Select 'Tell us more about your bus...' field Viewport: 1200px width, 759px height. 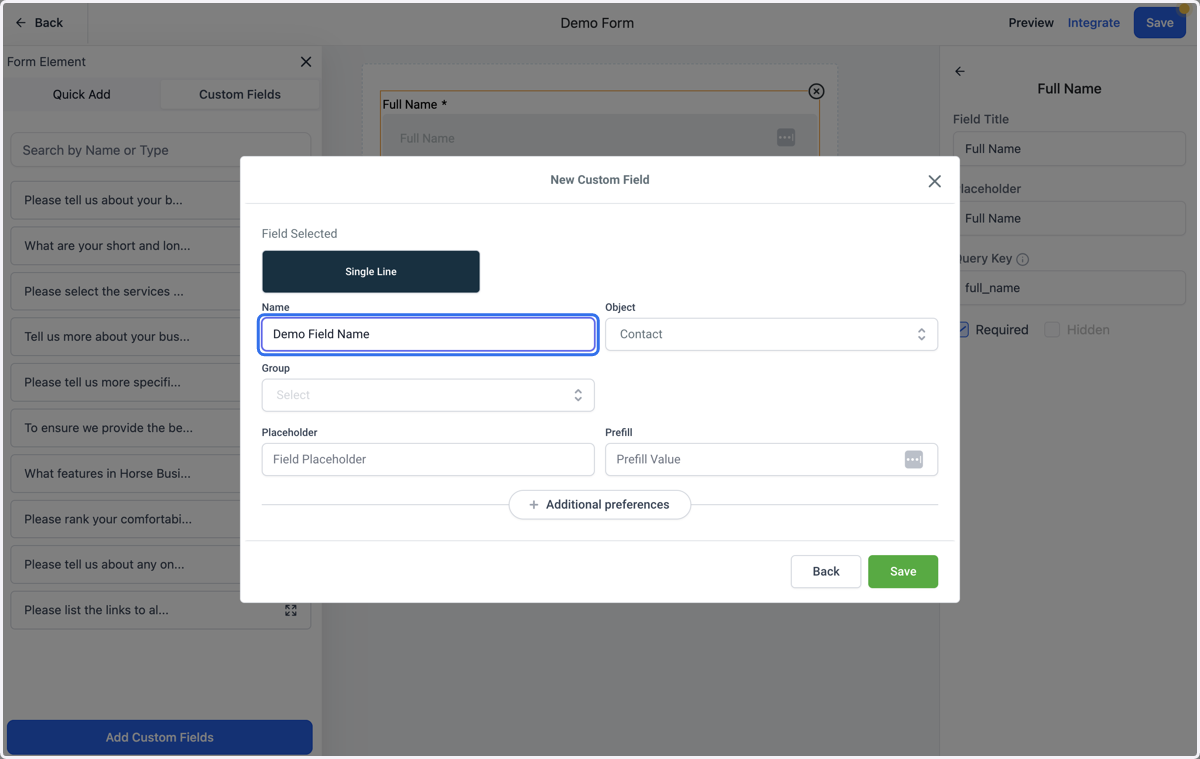[161, 337]
